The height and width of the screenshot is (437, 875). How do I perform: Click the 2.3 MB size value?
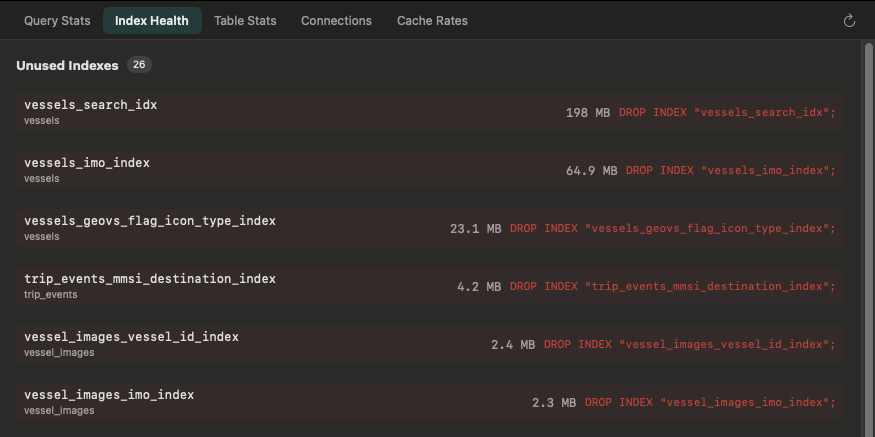click(x=554, y=403)
